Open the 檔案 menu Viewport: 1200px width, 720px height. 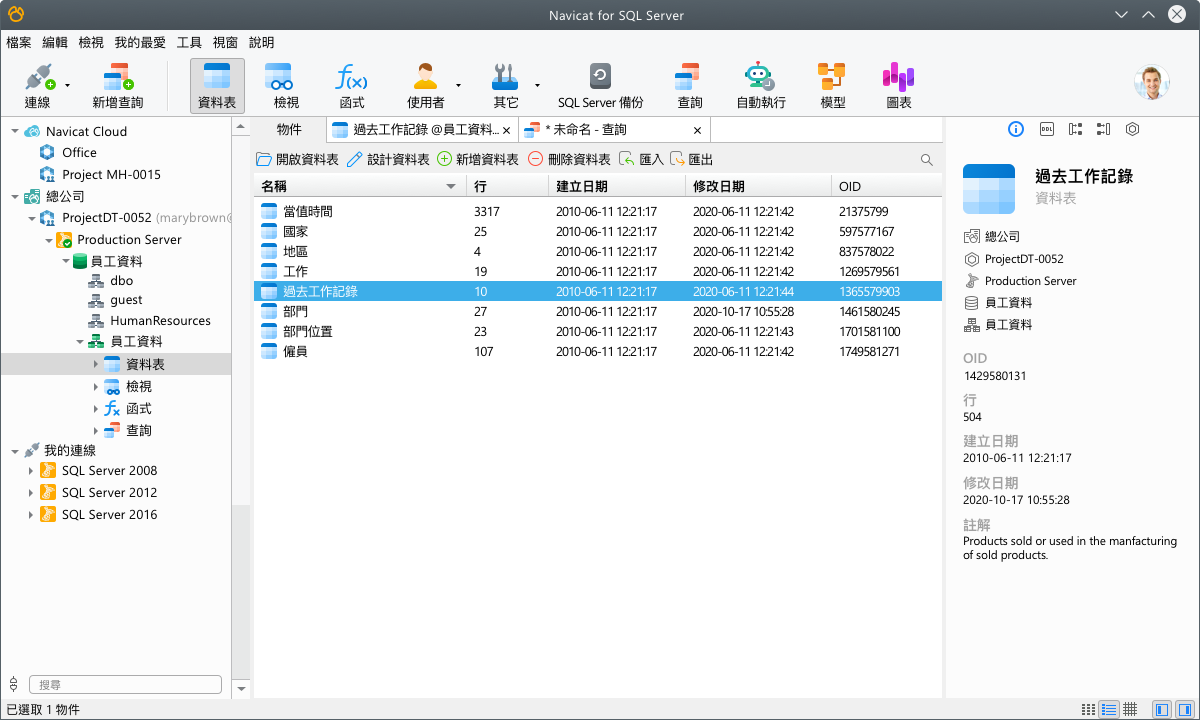pyautogui.click(x=19, y=42)
